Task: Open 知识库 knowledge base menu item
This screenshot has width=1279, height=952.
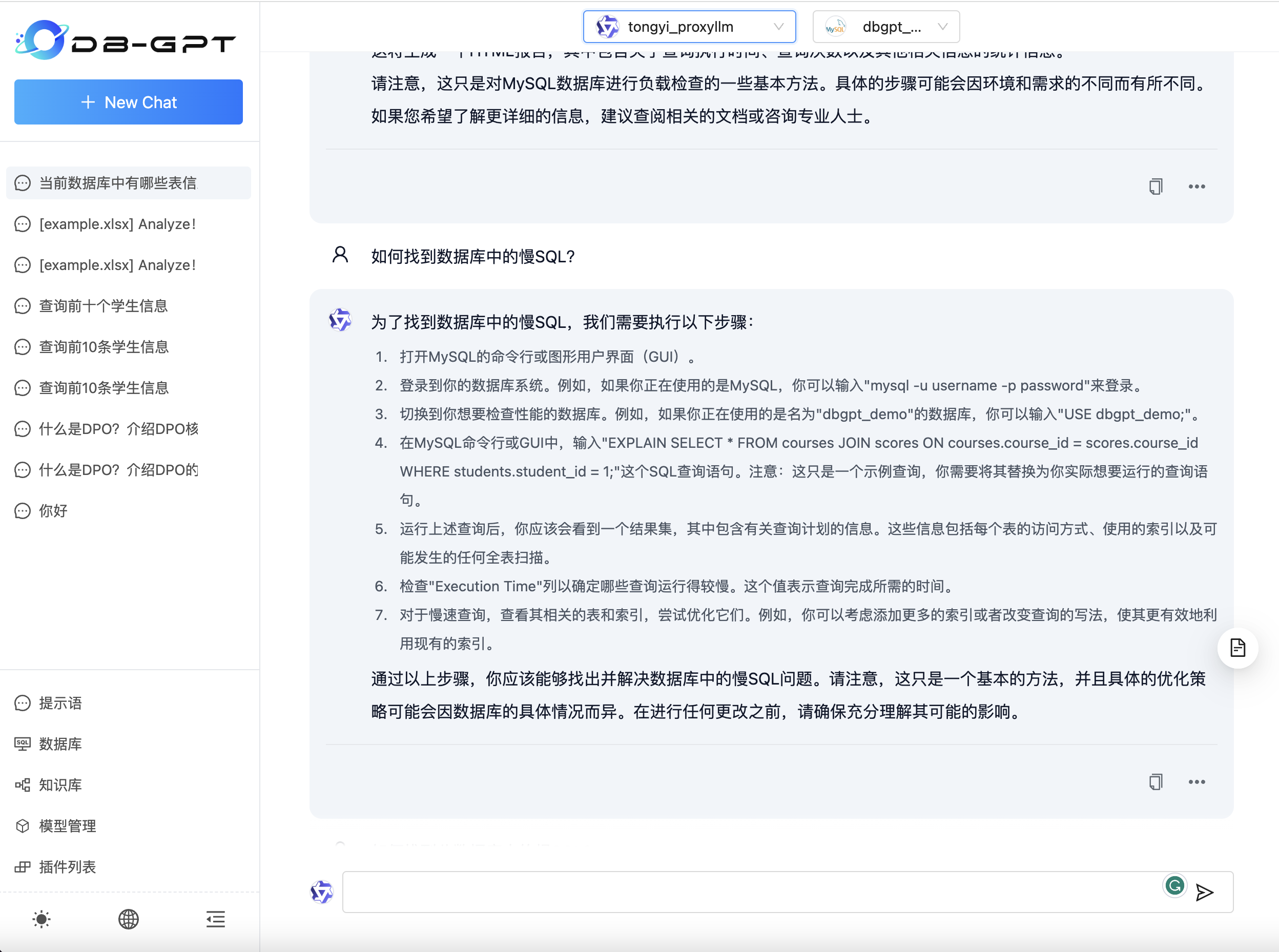Action: (60, 785)
